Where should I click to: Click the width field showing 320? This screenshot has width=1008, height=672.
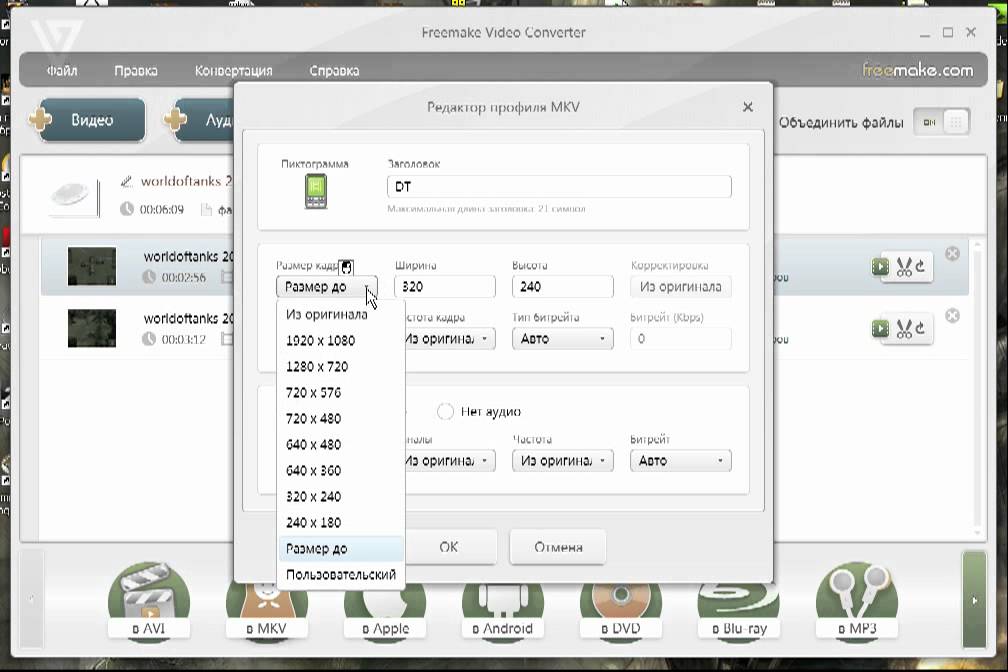point(445,287)
